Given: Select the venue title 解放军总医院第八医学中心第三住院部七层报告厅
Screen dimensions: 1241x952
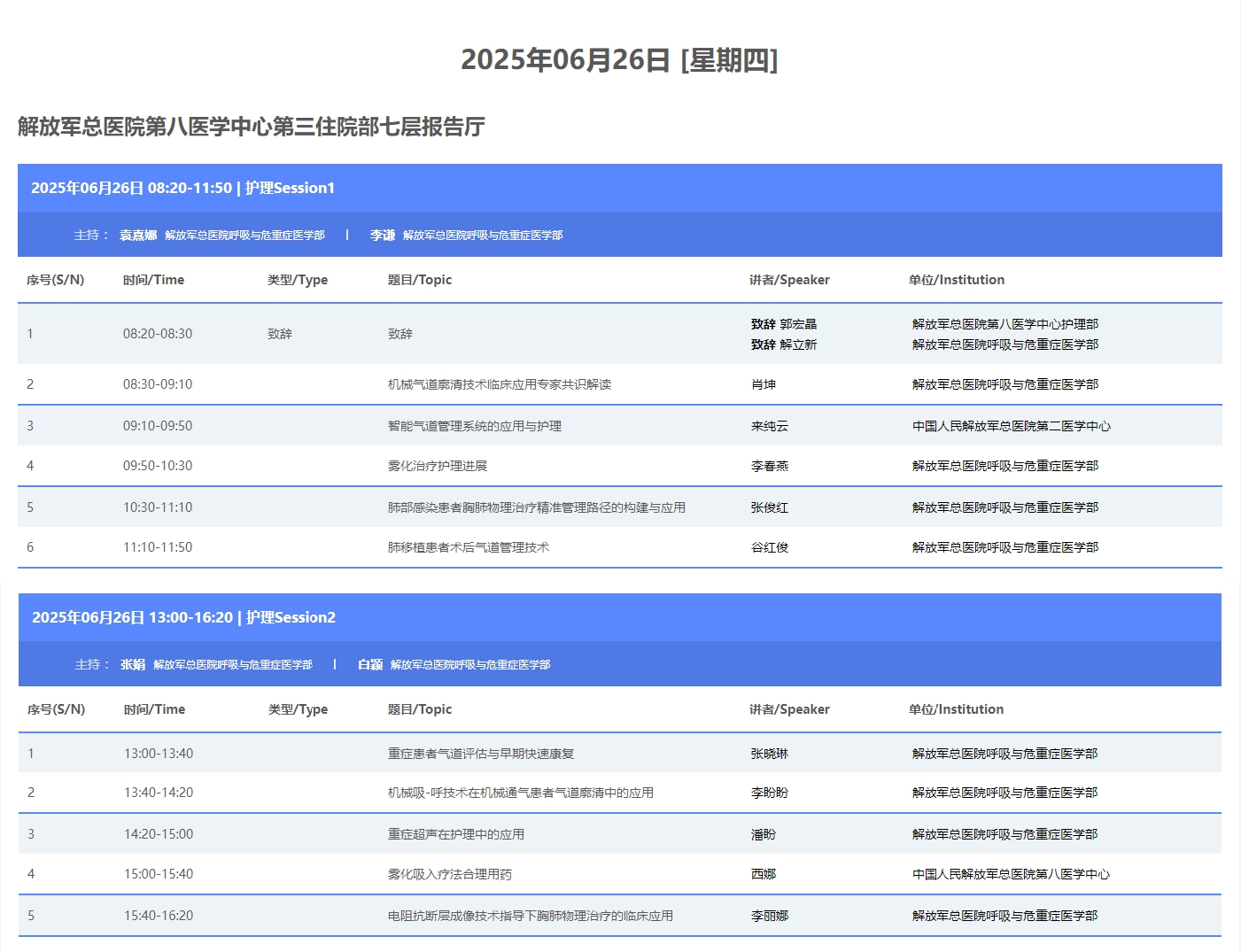Looking at the screenshot, I should tap(252, 127).
